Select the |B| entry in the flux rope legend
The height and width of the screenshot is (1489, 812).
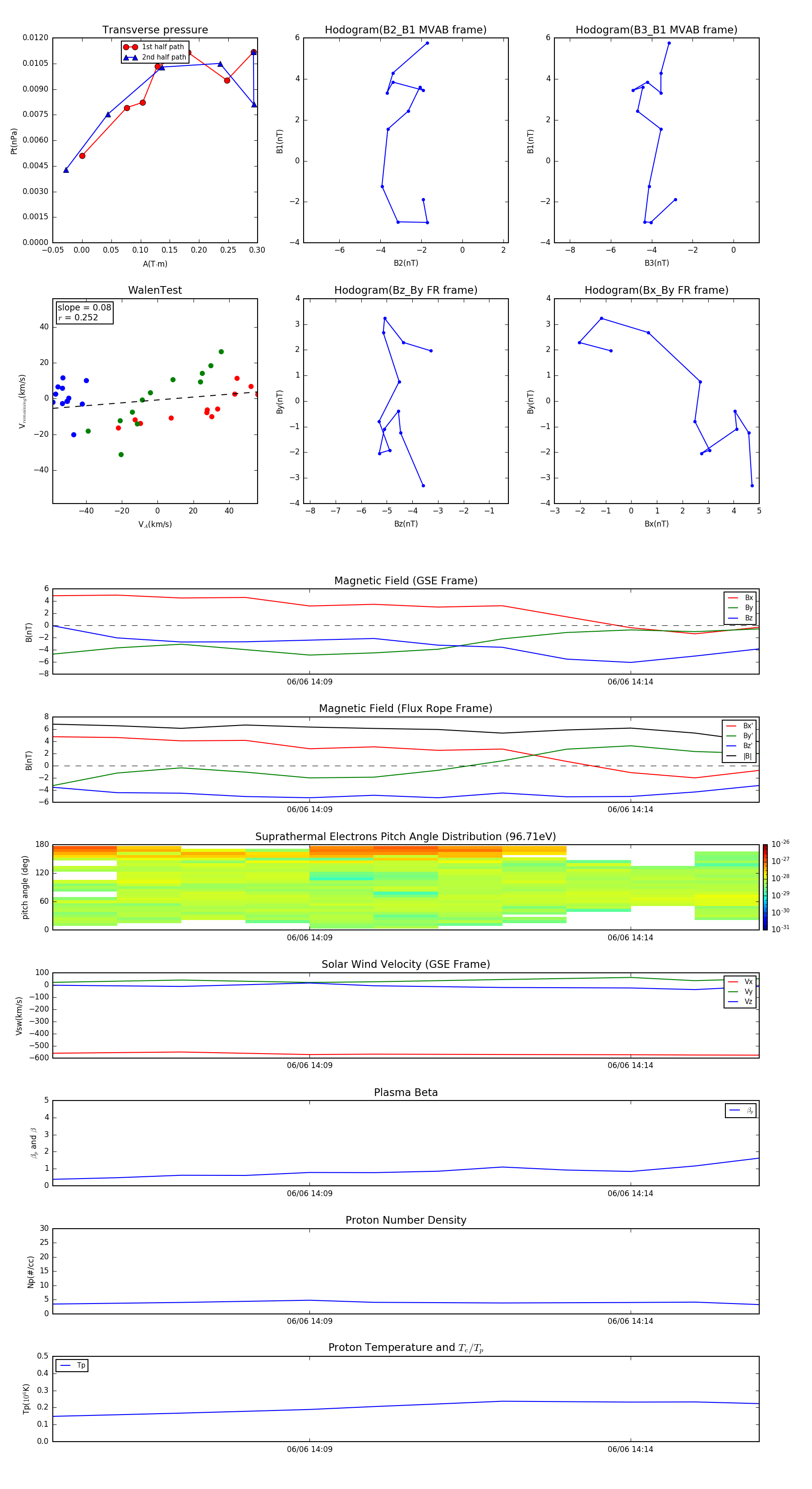[x=739, y=756]
